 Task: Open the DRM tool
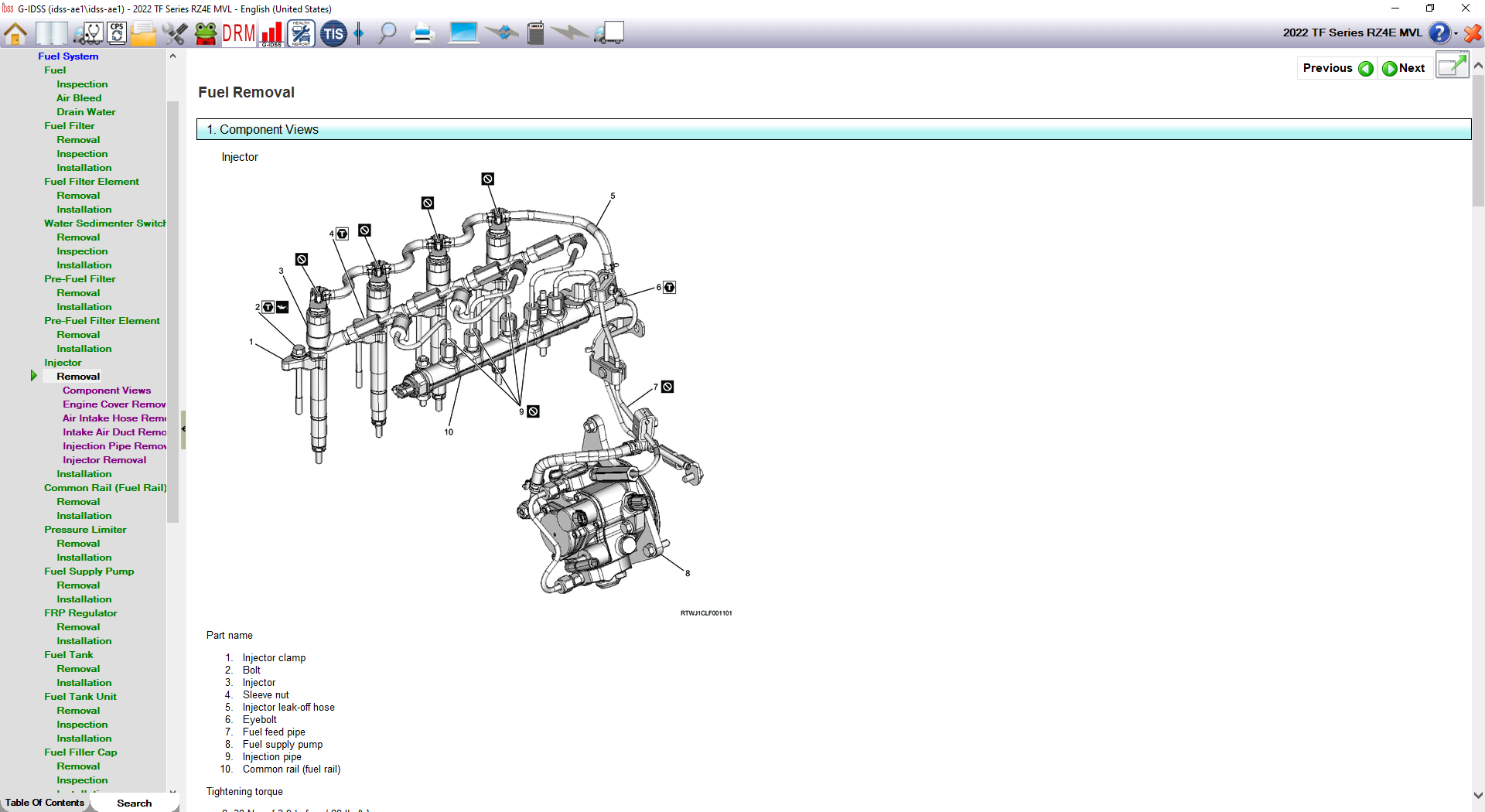238,33
